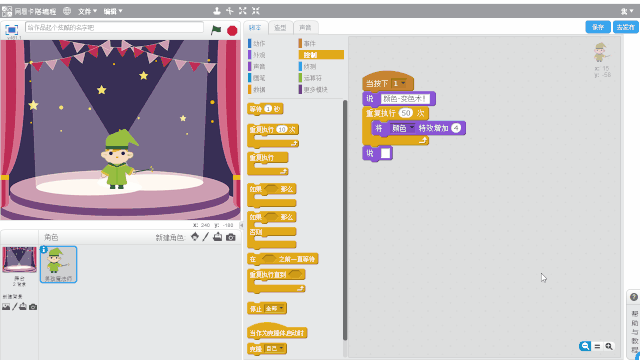Switch to the 脚本 tab
Screen dimensions: 640x360
[256, 27]
